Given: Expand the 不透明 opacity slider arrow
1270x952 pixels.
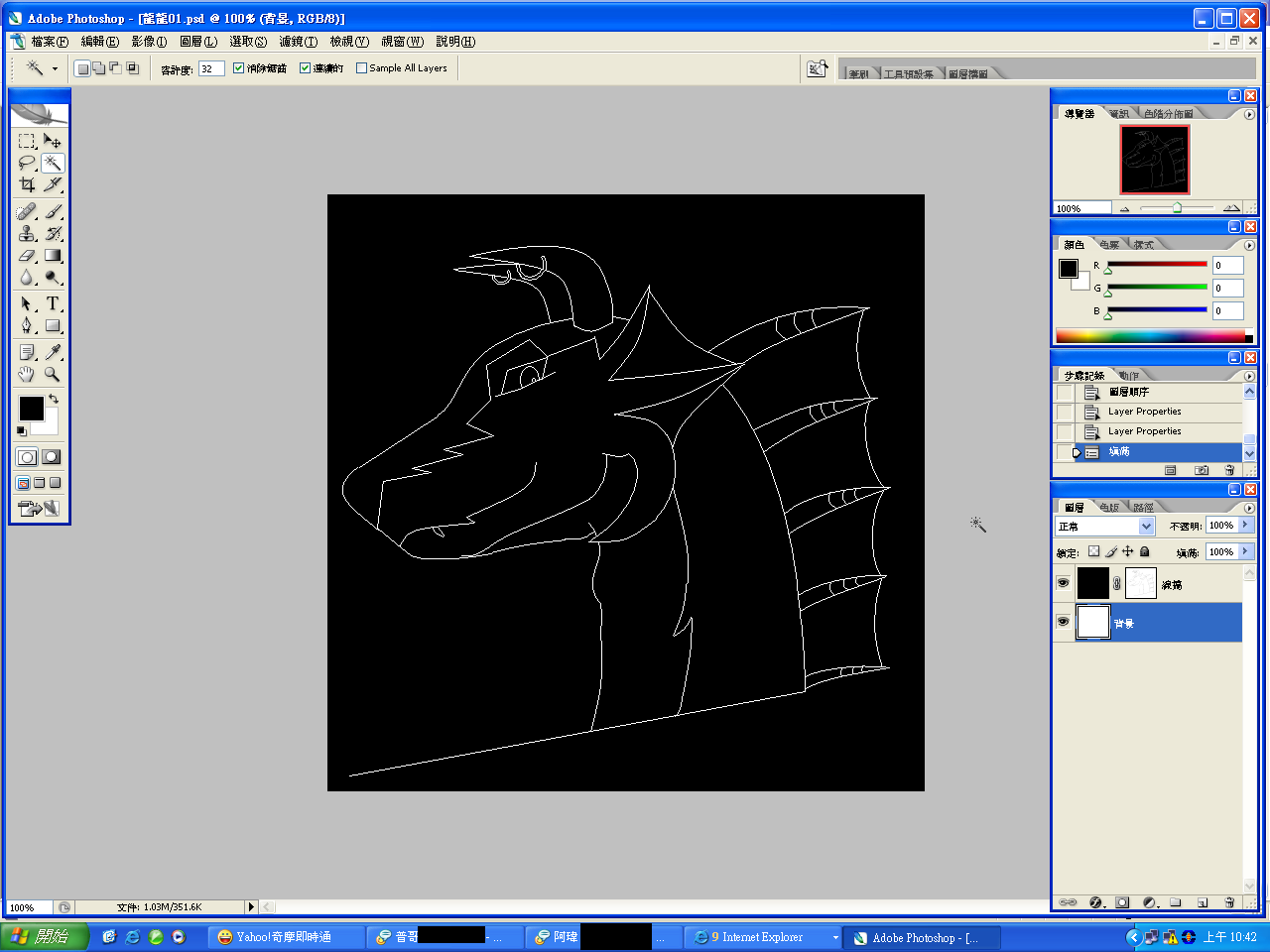Looking at the screenshot, I should tap(1245, 526).
